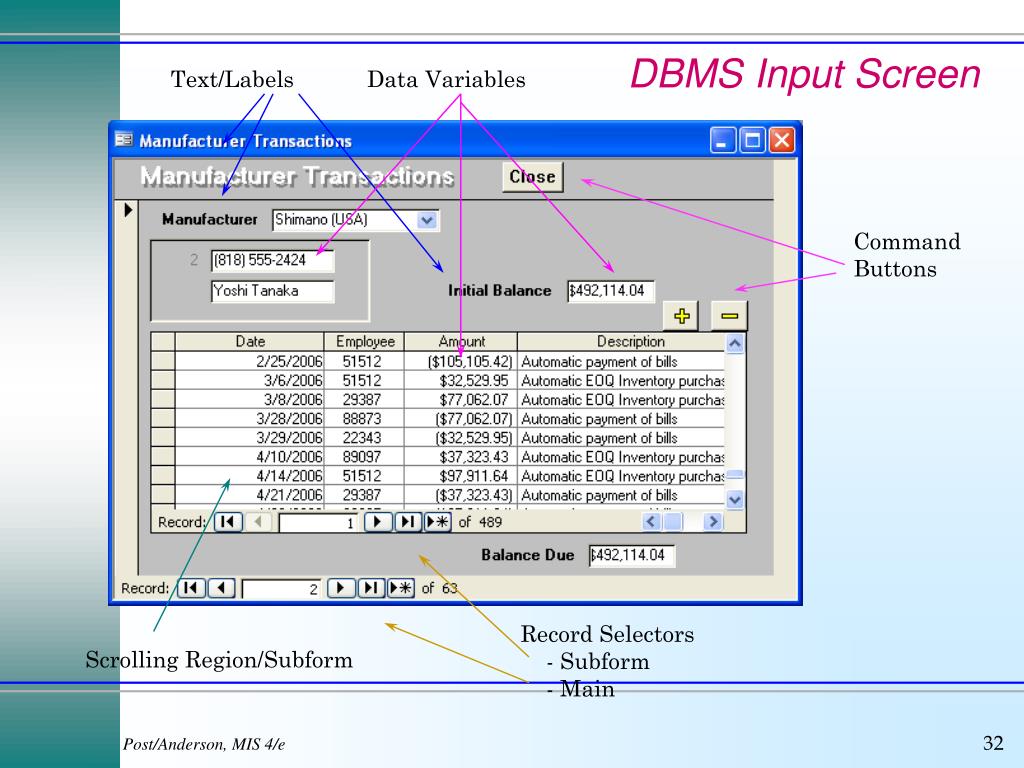Click the yellow minus remove button
This screenshot has height=768, width=1024.
(729, 316)
